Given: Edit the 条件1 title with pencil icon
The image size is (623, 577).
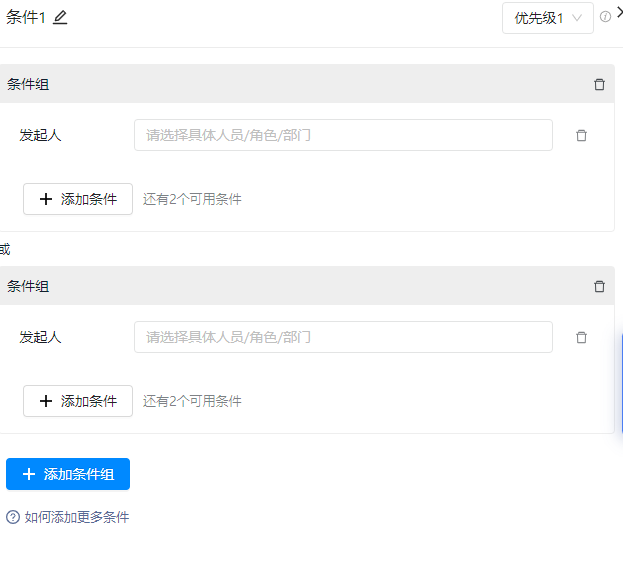Looking at the screenshot, I should (x=60, y=17).
